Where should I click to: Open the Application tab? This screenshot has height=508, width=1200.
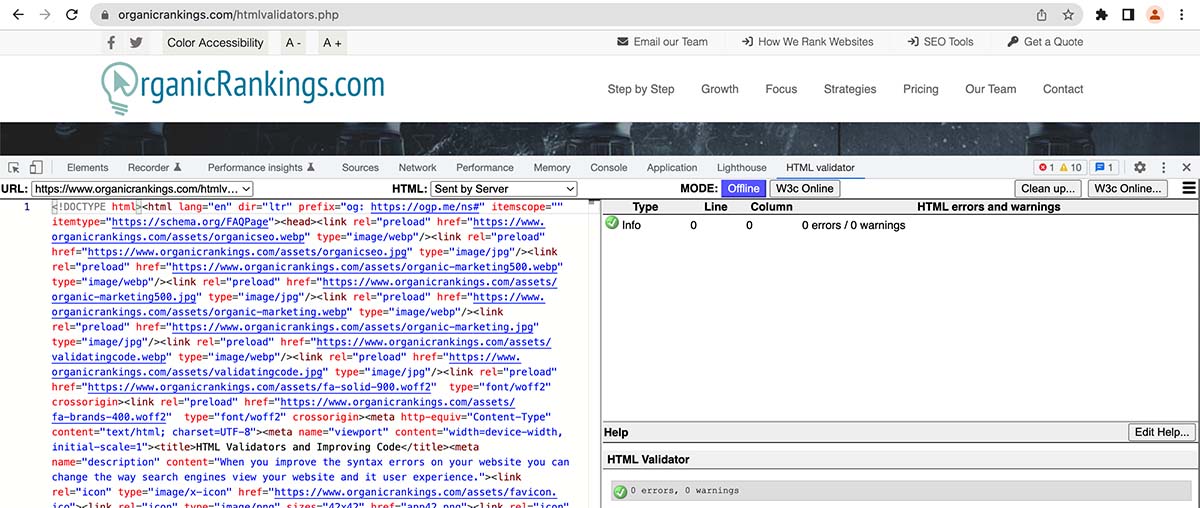tap(672, 168)
